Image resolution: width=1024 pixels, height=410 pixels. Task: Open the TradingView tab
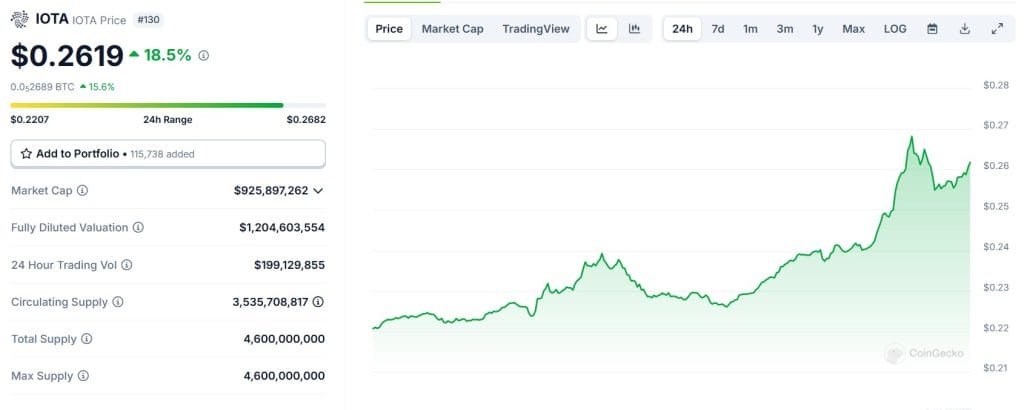(536, 29)
